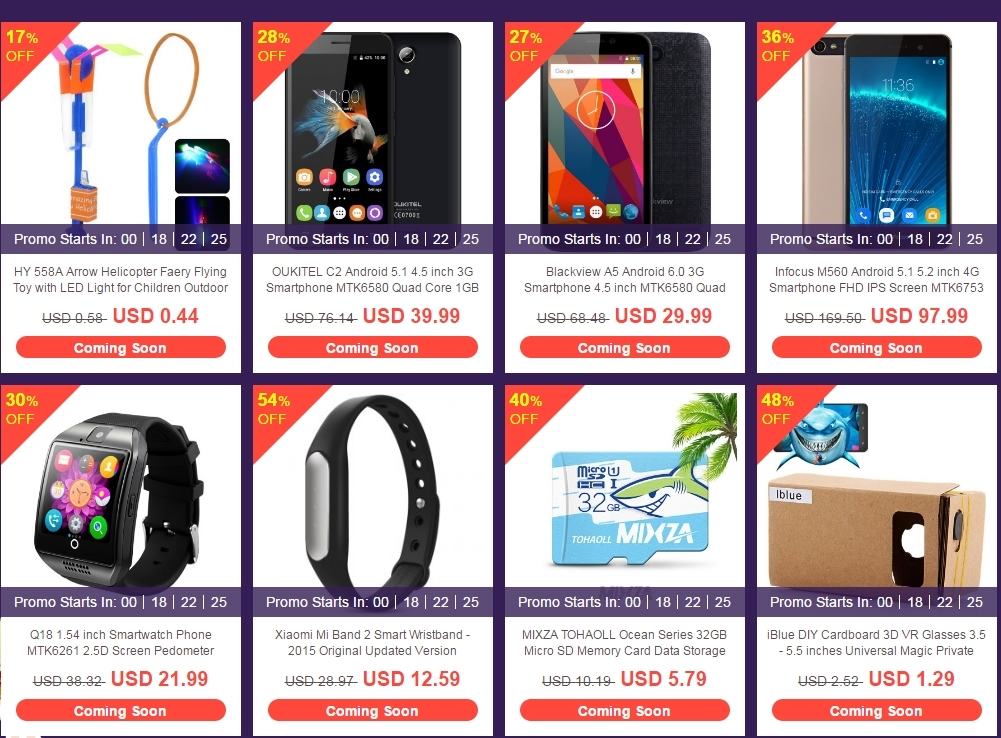This screenshot has height=738, width=1001.
Task: Open the Blackview A5 smartphone product image
Action: coord(625,123)
